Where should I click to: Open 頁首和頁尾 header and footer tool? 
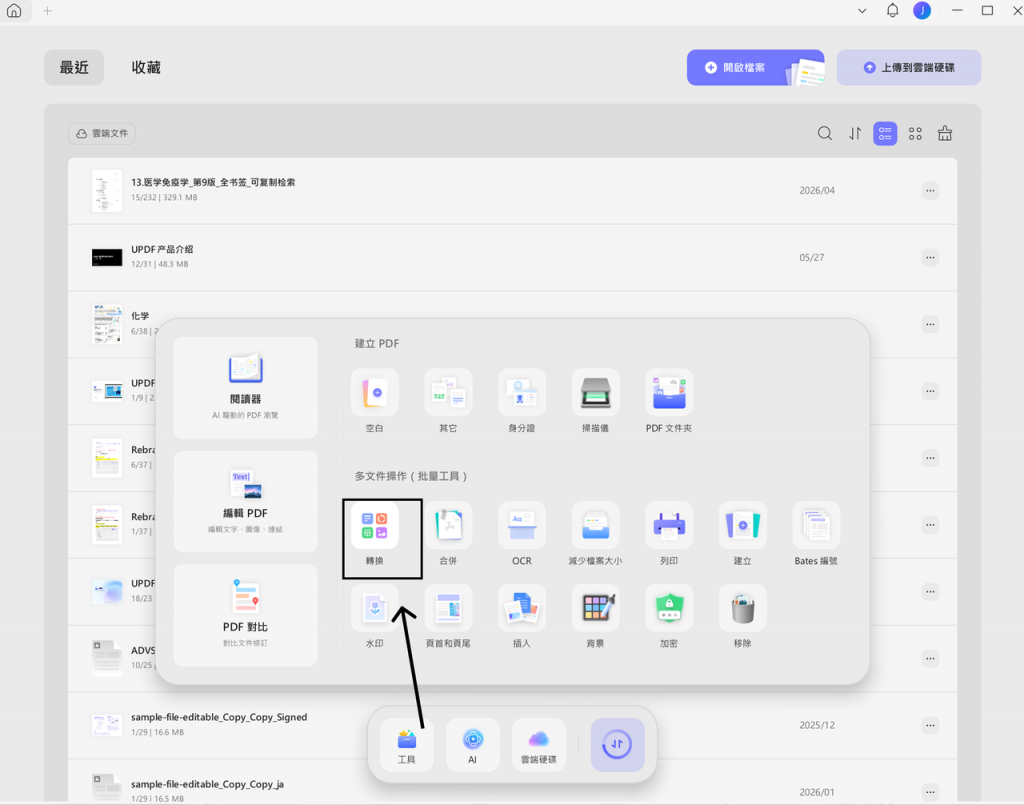coord(448,608)
